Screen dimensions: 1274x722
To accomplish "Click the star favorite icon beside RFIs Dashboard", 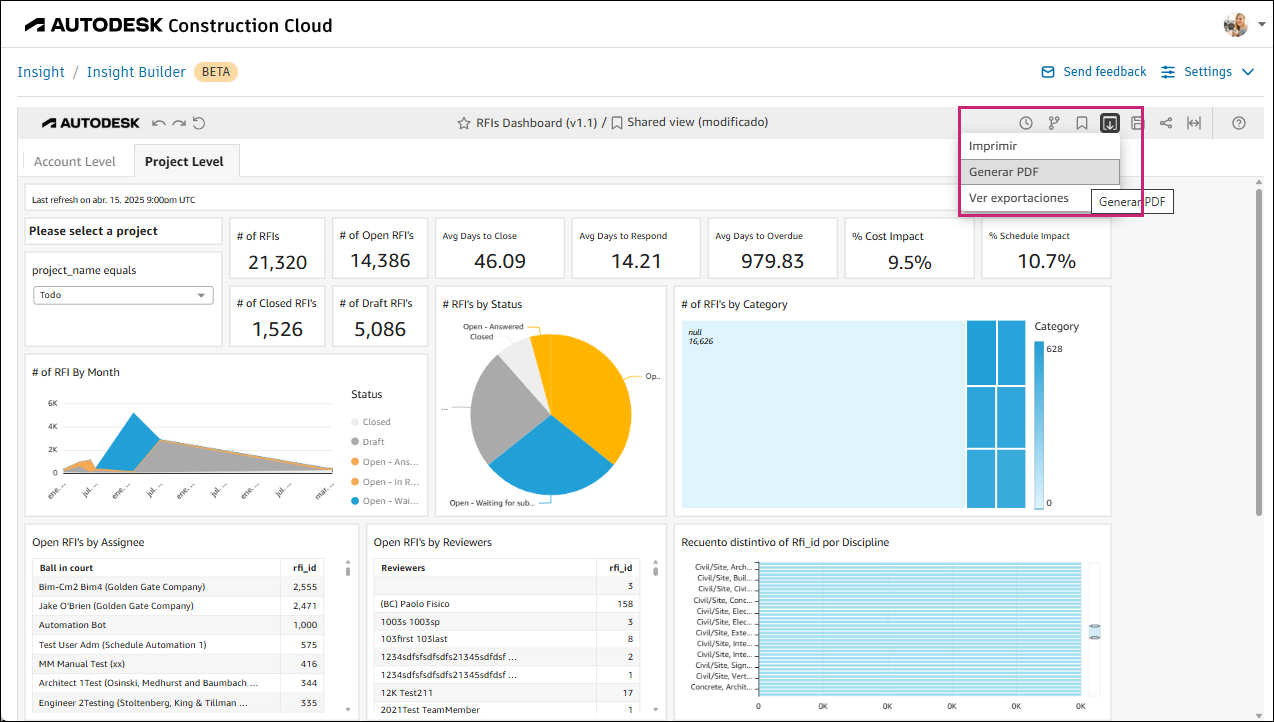I will [464, 123].
